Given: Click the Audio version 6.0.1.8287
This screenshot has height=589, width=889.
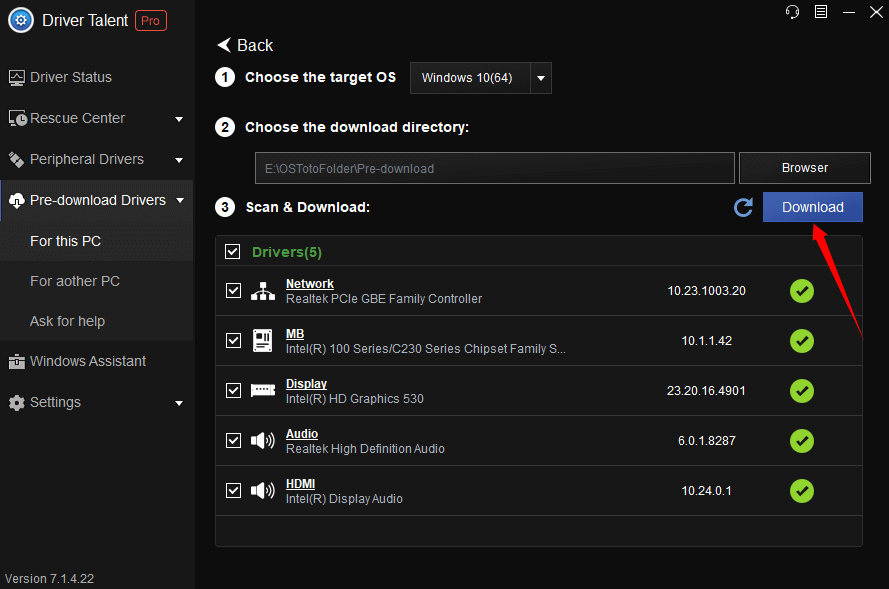Looking at the screenshot, I should click(706, 440).
